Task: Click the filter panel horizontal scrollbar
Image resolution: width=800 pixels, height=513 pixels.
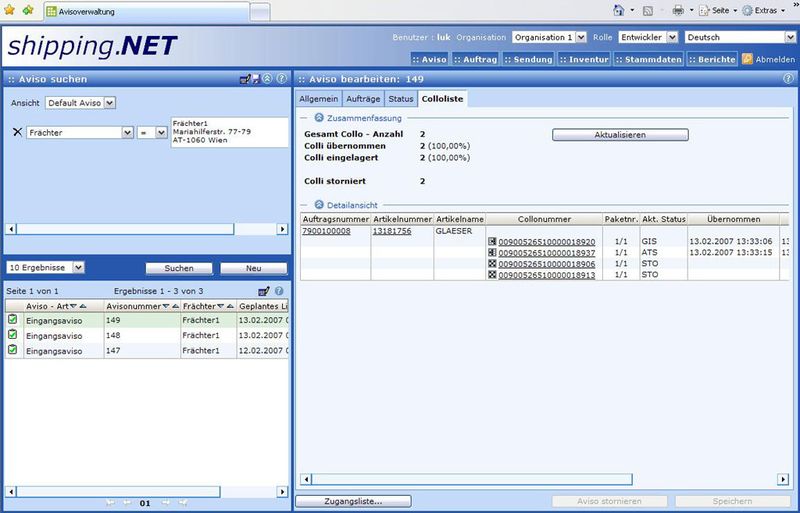Action: pyautogui.click(x=120, y=229)
